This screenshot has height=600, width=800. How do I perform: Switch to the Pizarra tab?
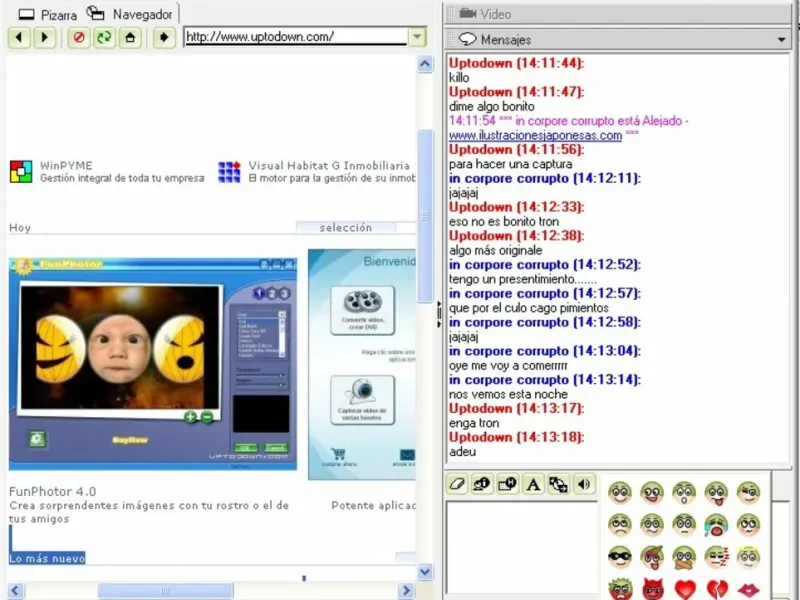tap(47, 15)
